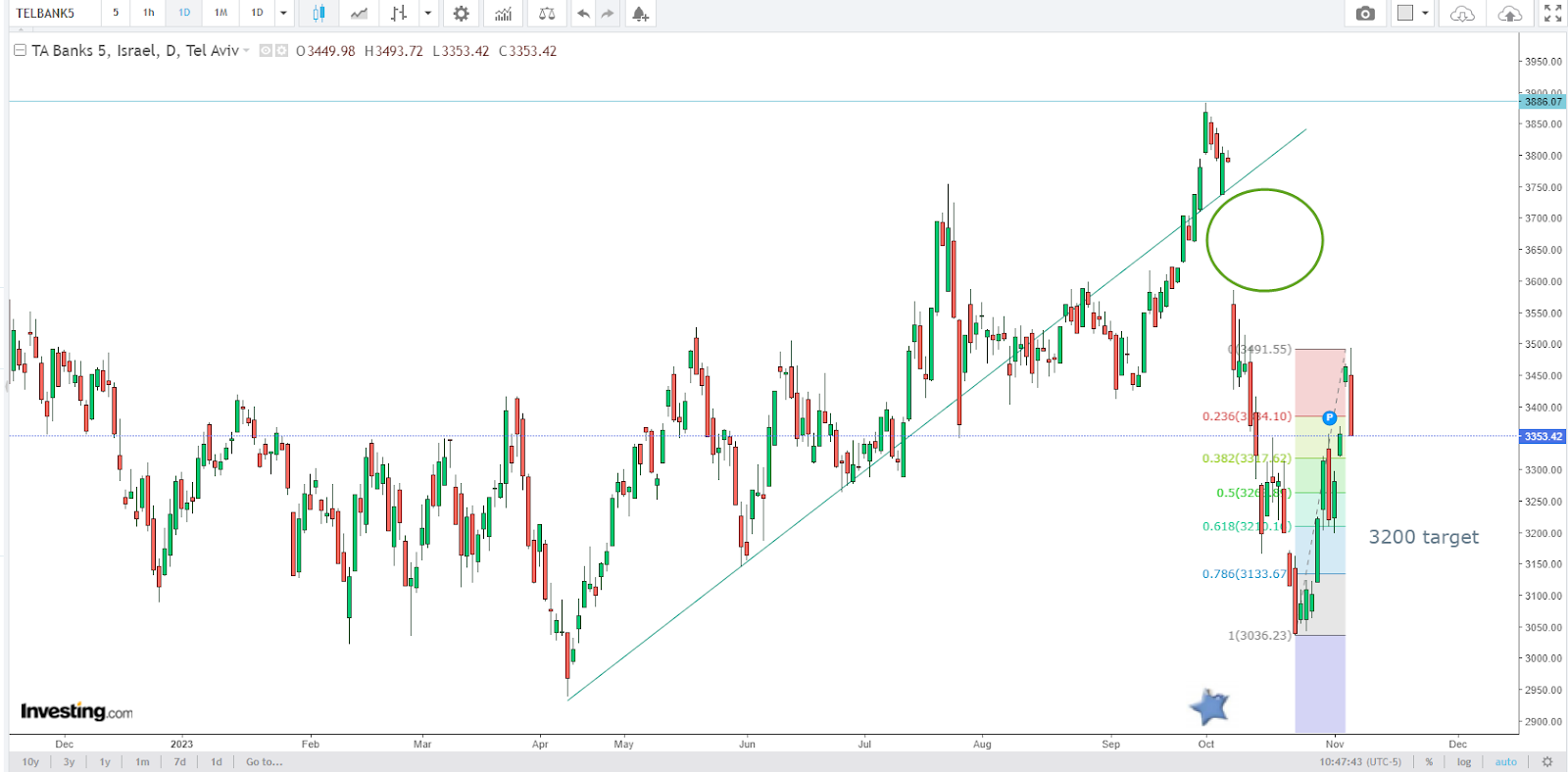
Task: Hide series using eye icon beside title
Action: click(266, 51)
